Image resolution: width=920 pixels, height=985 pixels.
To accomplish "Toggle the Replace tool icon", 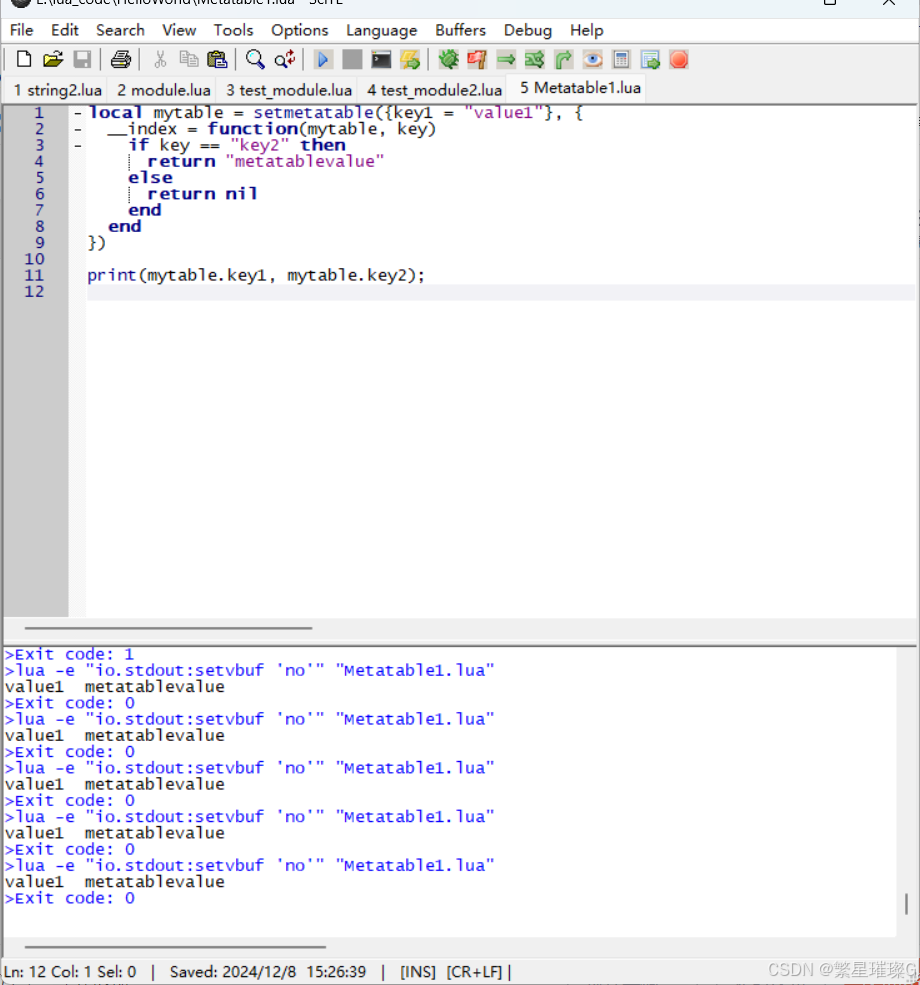I will click(x=284, y=59).
